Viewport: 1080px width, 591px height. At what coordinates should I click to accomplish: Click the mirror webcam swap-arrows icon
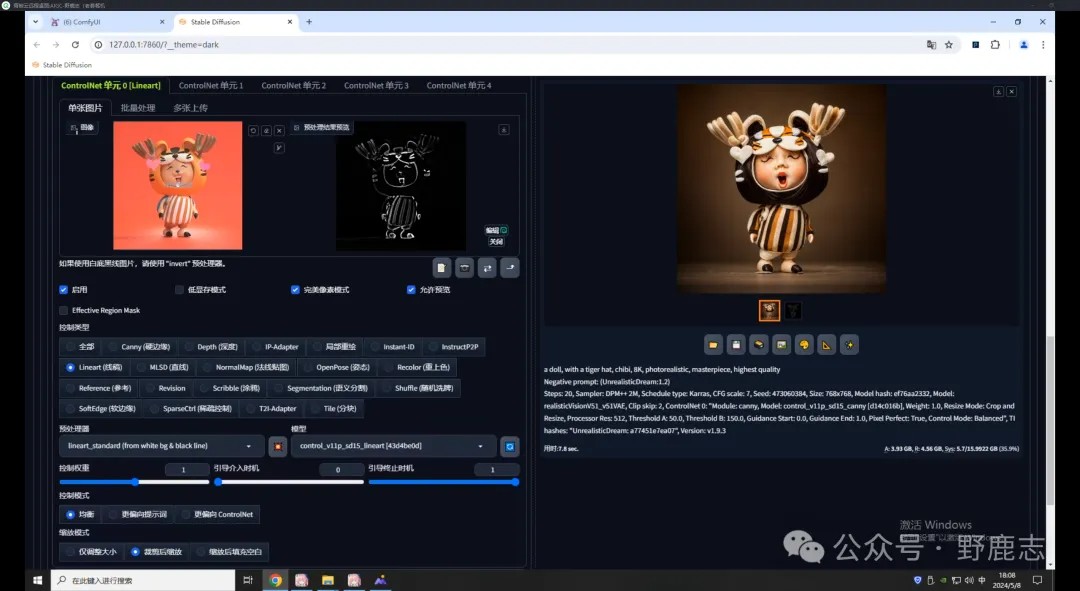click(488, 268)
